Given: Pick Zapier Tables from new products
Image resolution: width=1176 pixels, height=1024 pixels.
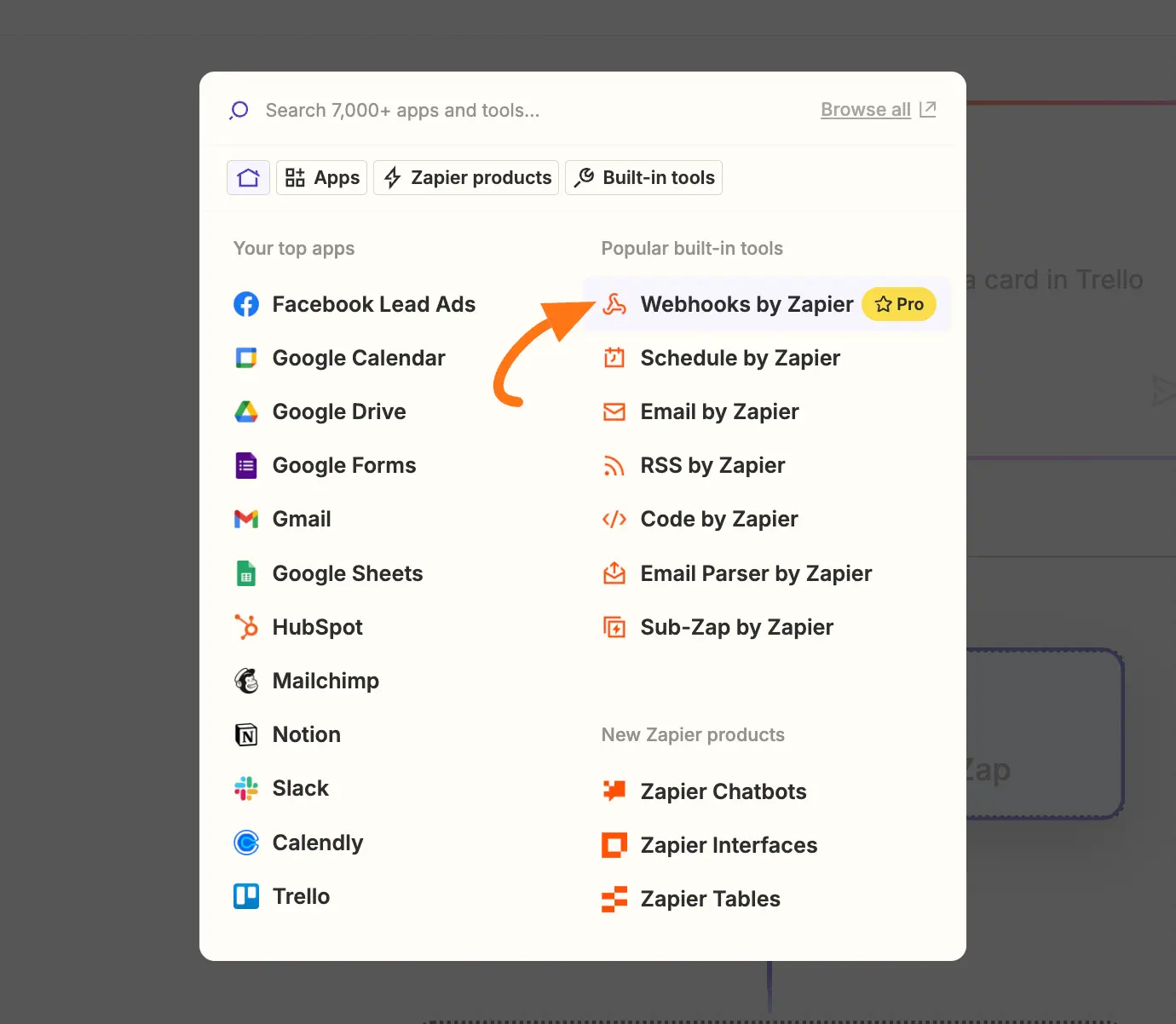Looking at the screenshot, I should coord(709,899).
